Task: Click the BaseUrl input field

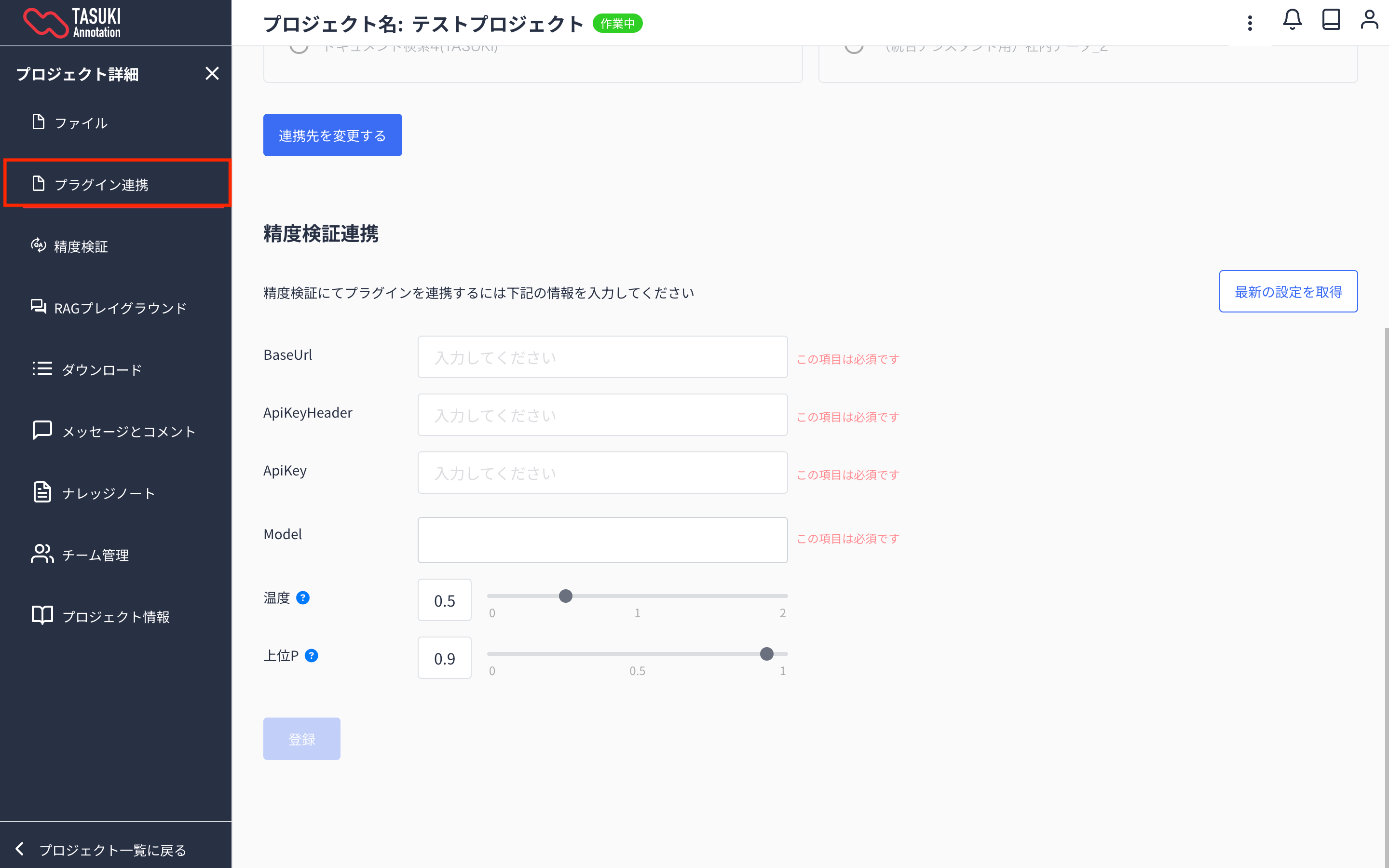Action: tap(602, 357)
